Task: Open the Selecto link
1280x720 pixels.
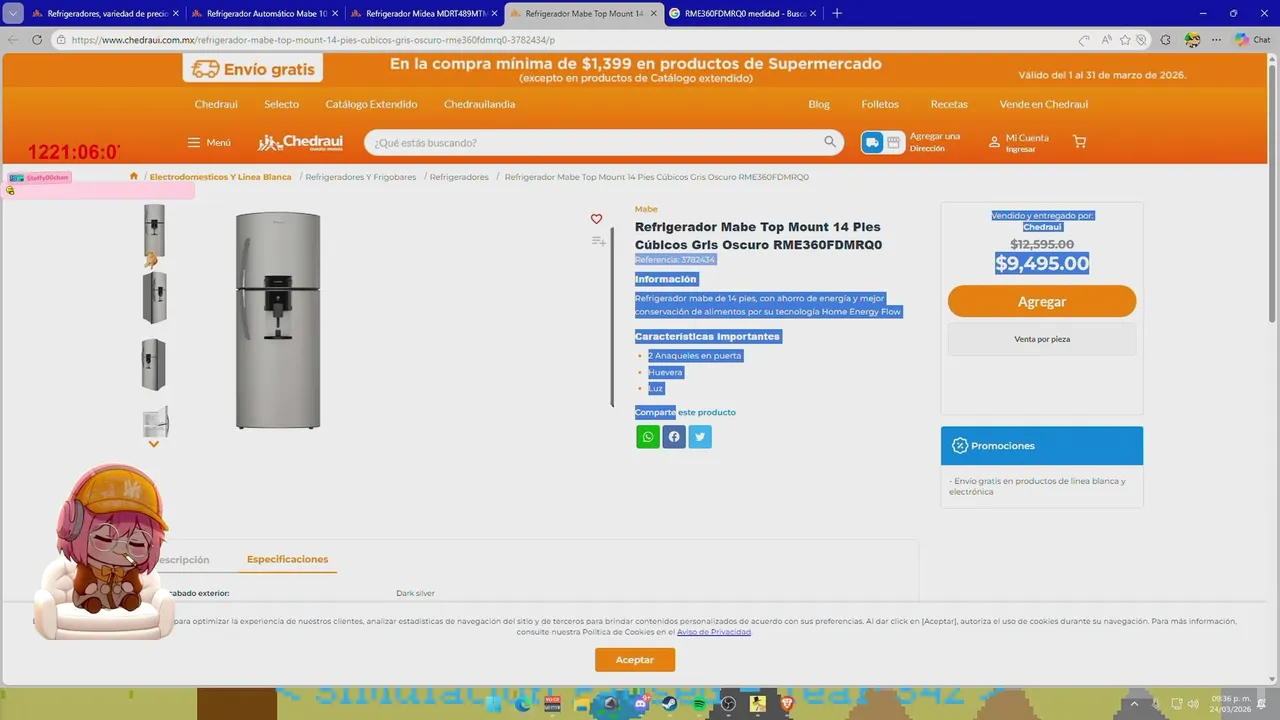Action: [x=282, y=104]
